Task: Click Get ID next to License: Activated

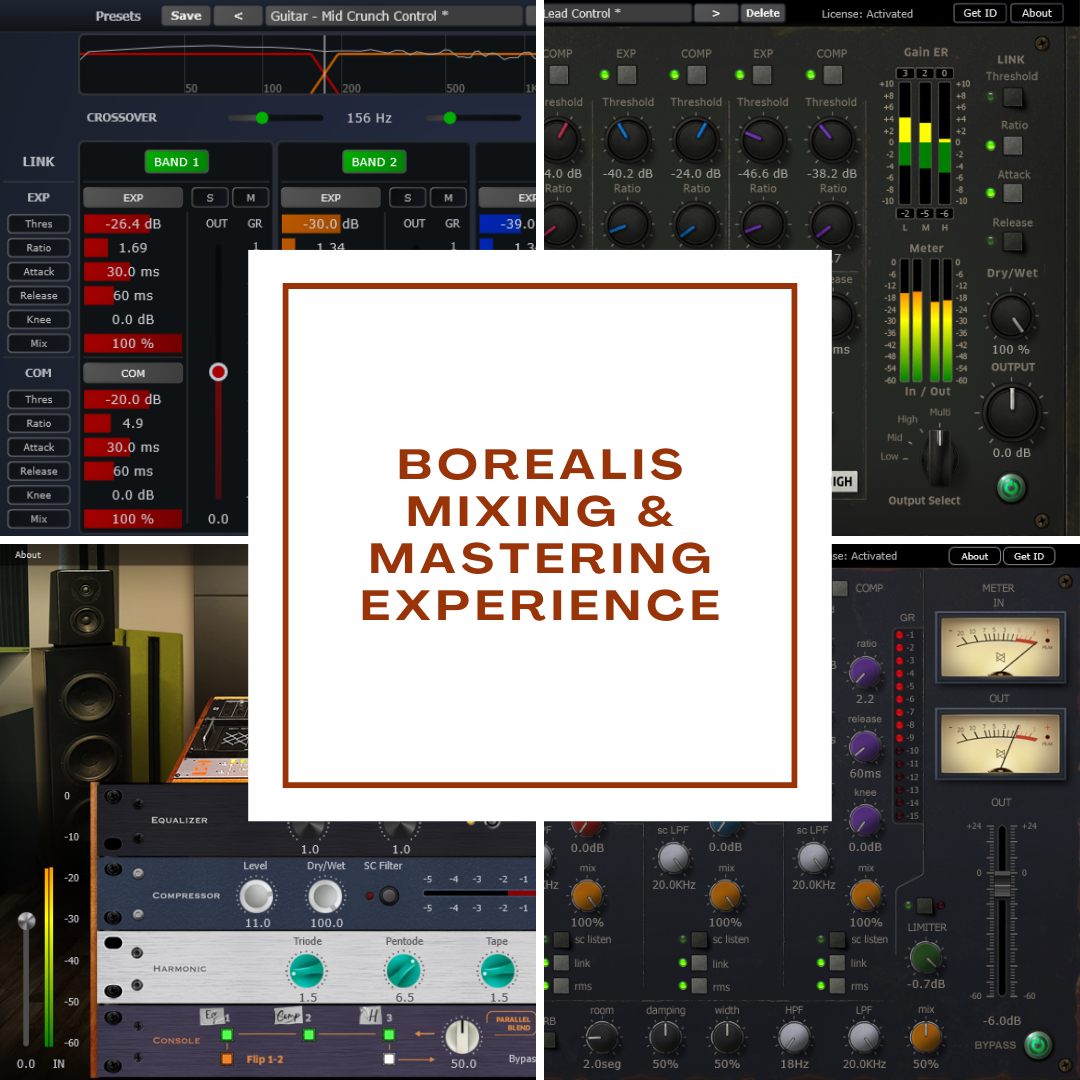Action: click(x=979, y=13)
